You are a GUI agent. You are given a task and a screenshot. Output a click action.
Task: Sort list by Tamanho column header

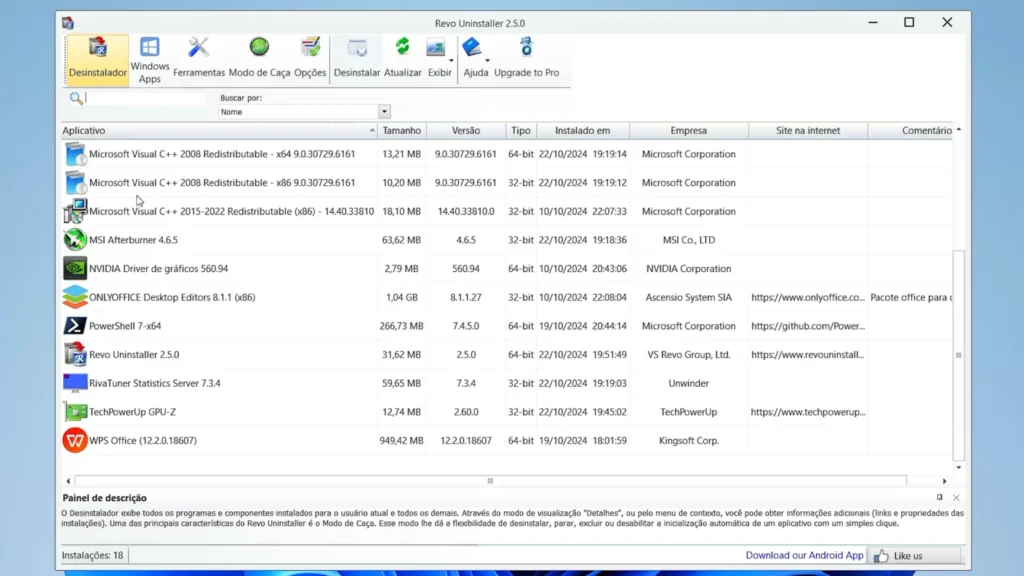click(x=401, y=131)
